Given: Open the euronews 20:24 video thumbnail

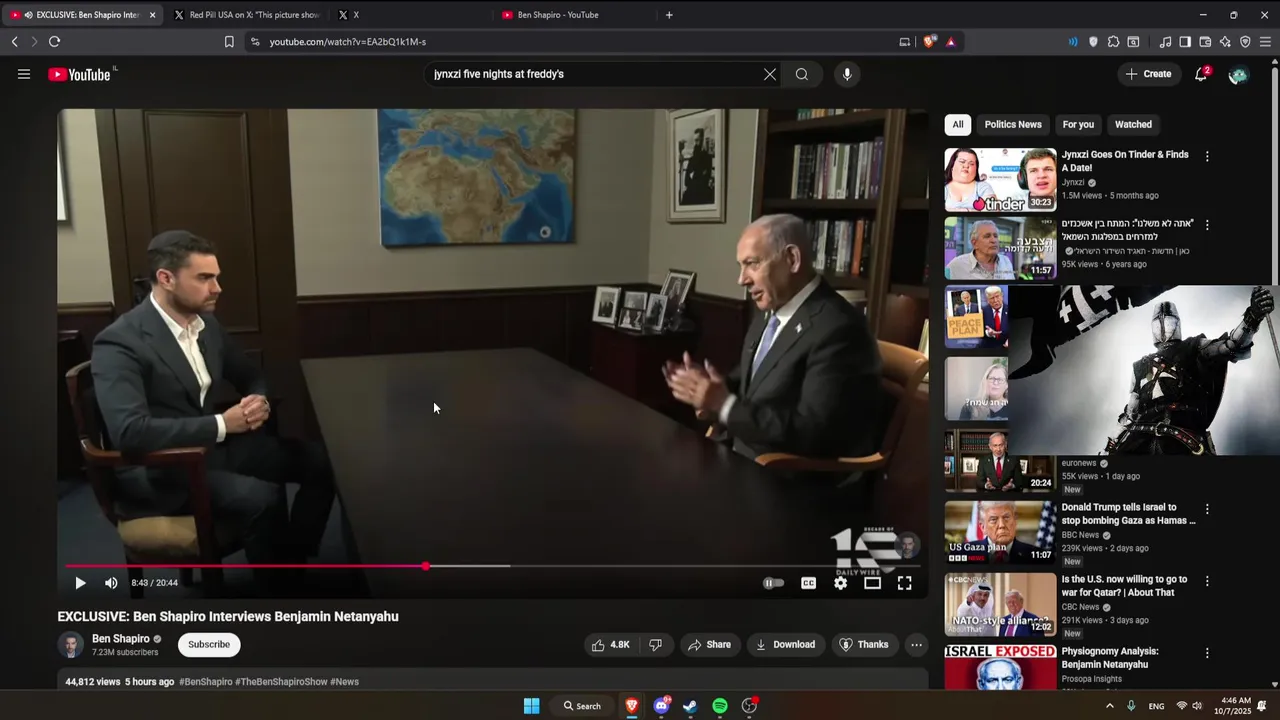Looking at the screenshot, I should point(1000,461).
